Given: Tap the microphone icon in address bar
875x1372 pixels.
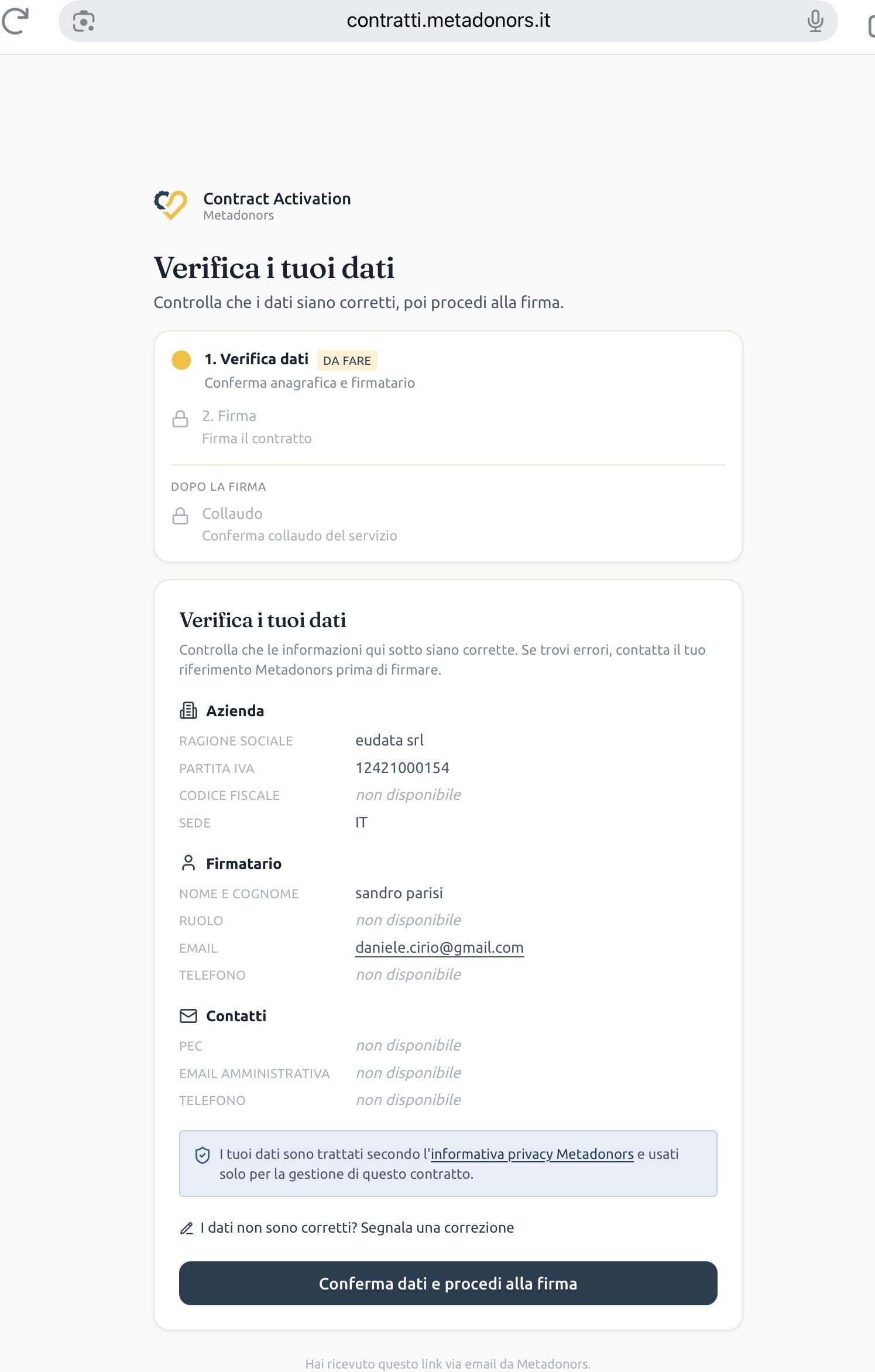Looking at the screenshot, I should [815, 21].
